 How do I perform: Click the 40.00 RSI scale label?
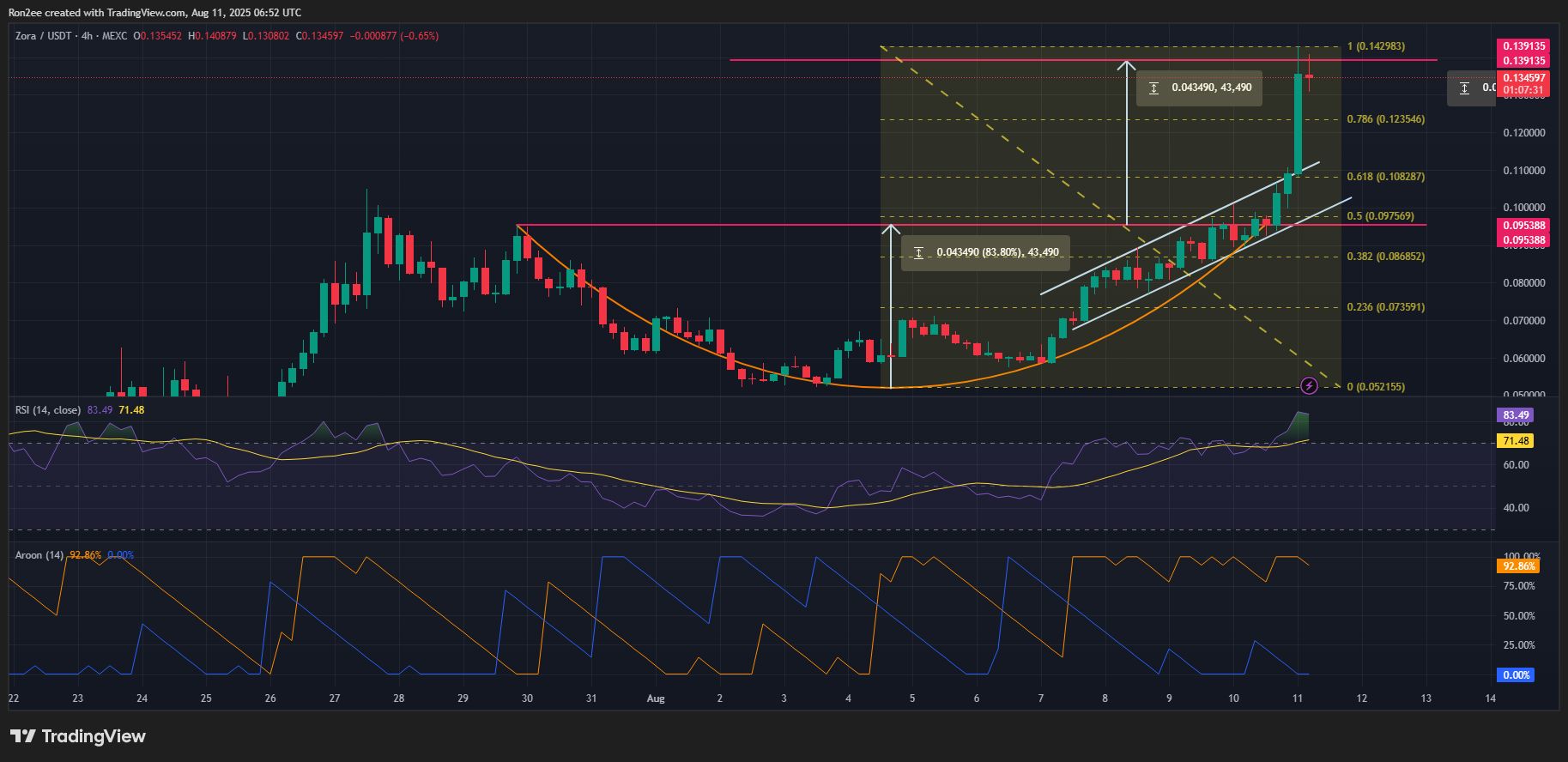pyautogui.click(x=1517, y=508)
